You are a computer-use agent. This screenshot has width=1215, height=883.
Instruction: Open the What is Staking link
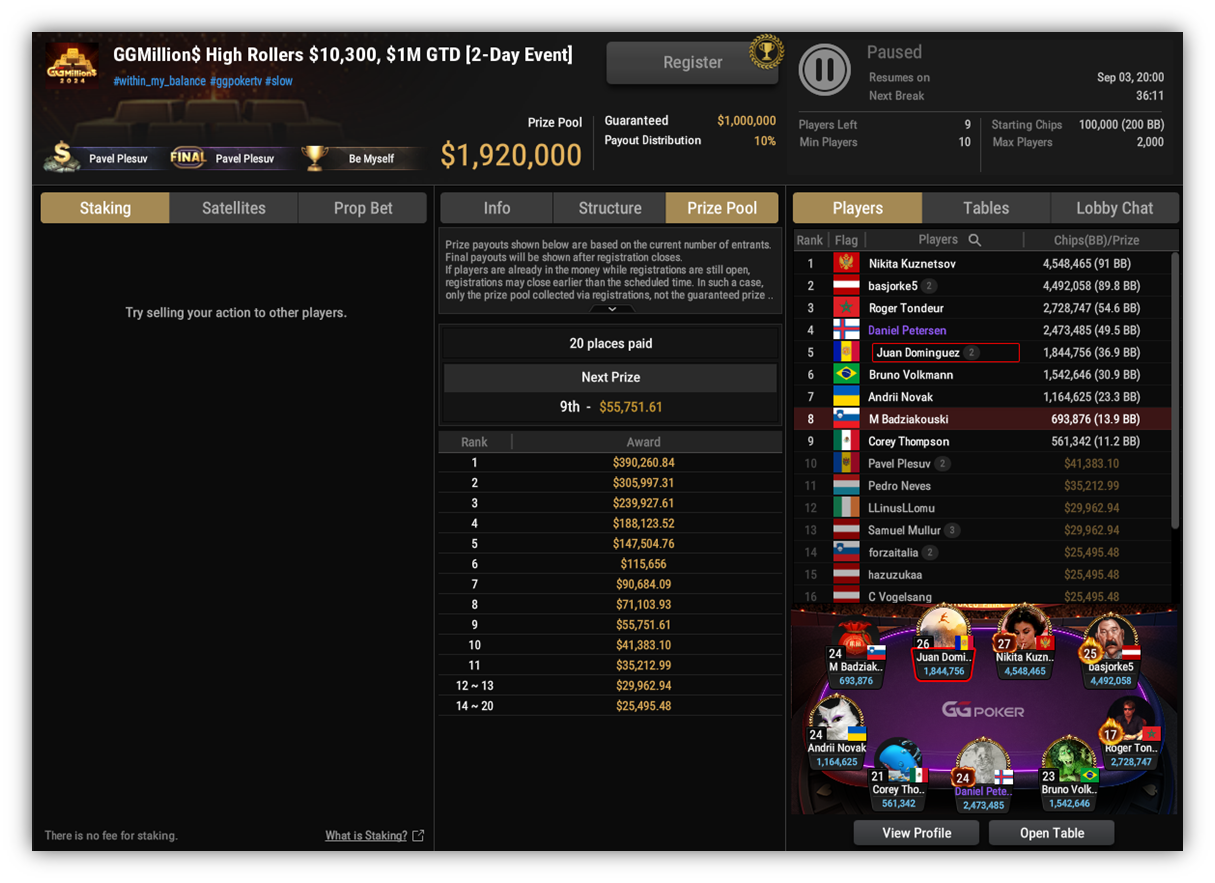(x=366, y=836)
